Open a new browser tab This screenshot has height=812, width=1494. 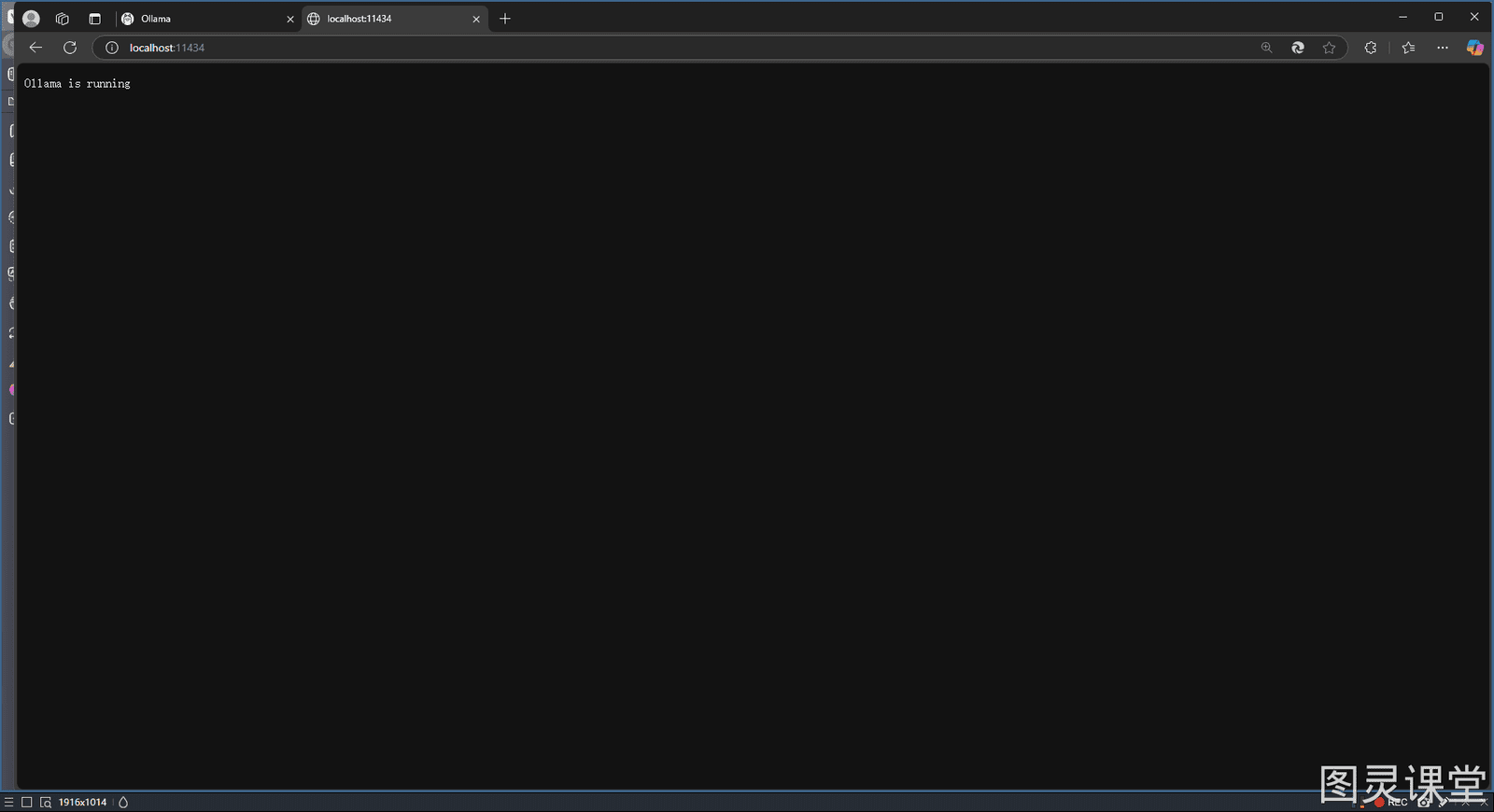[x=505, y=19]
